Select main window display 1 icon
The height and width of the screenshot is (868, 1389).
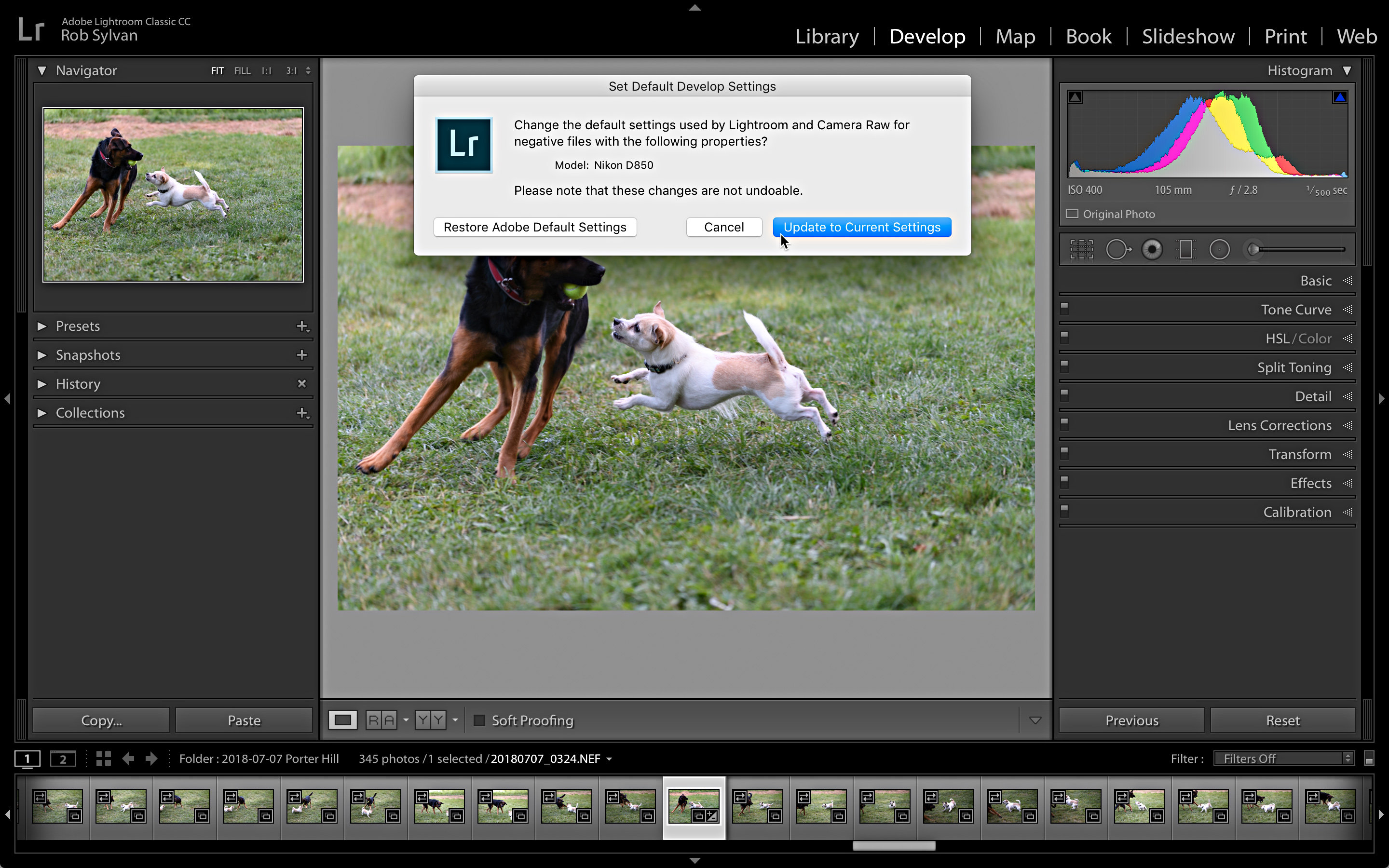point(27,759)
